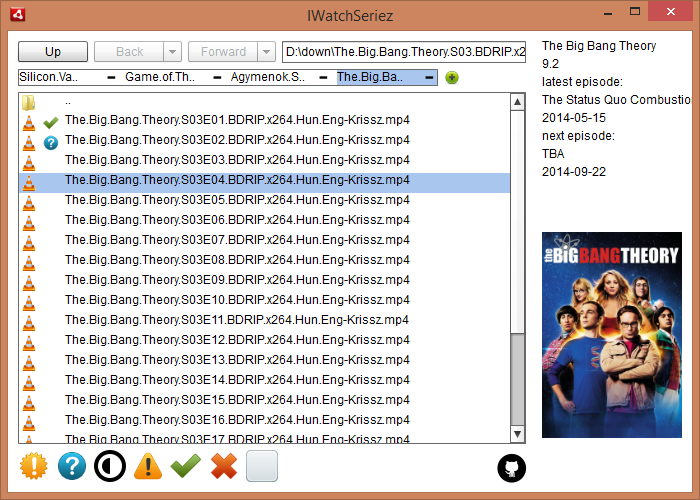
Task: Open the Forward history dropdown arrow
Action: [267, 52]
